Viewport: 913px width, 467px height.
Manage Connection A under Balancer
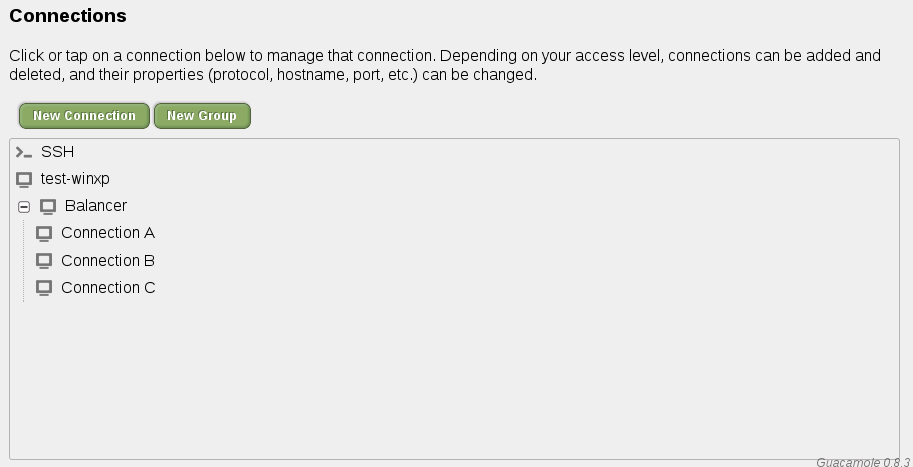tap(108, 233)
